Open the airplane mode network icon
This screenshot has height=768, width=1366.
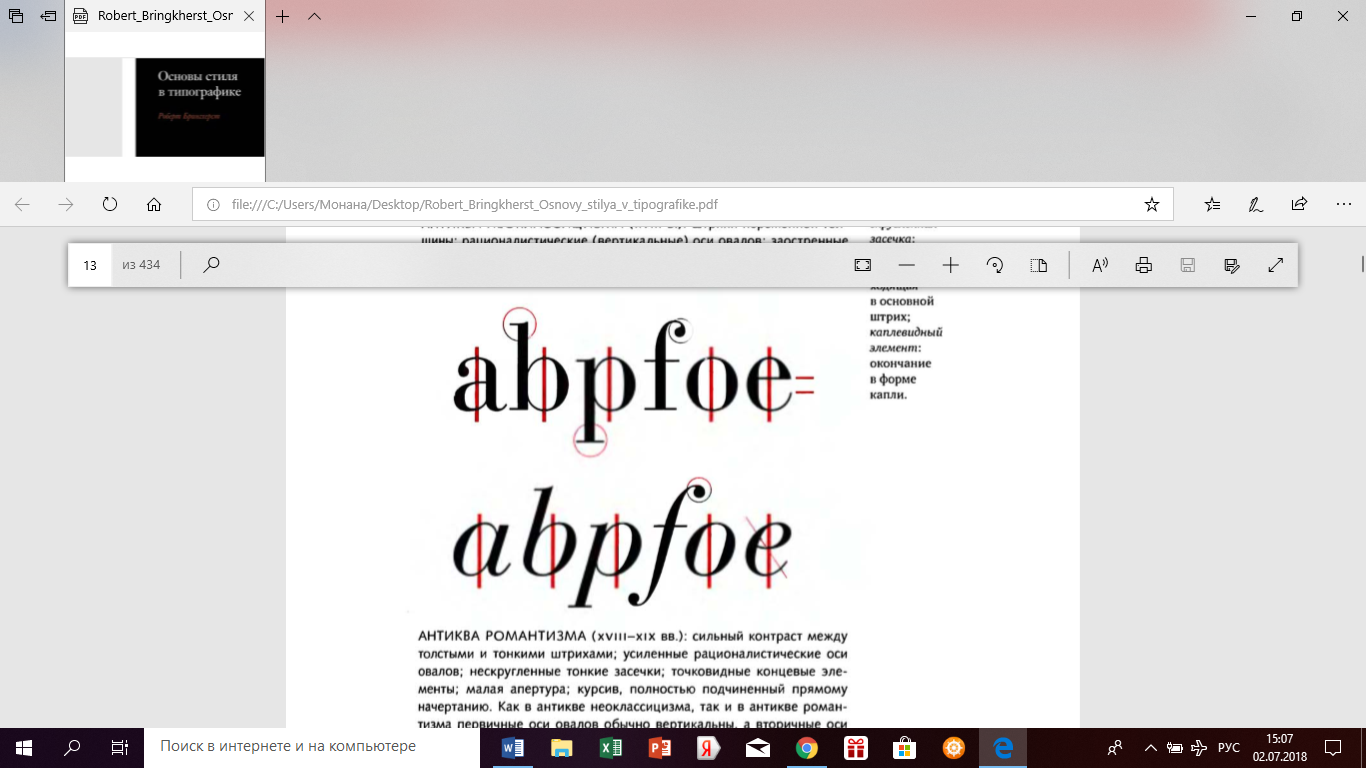click(1200, 747)
